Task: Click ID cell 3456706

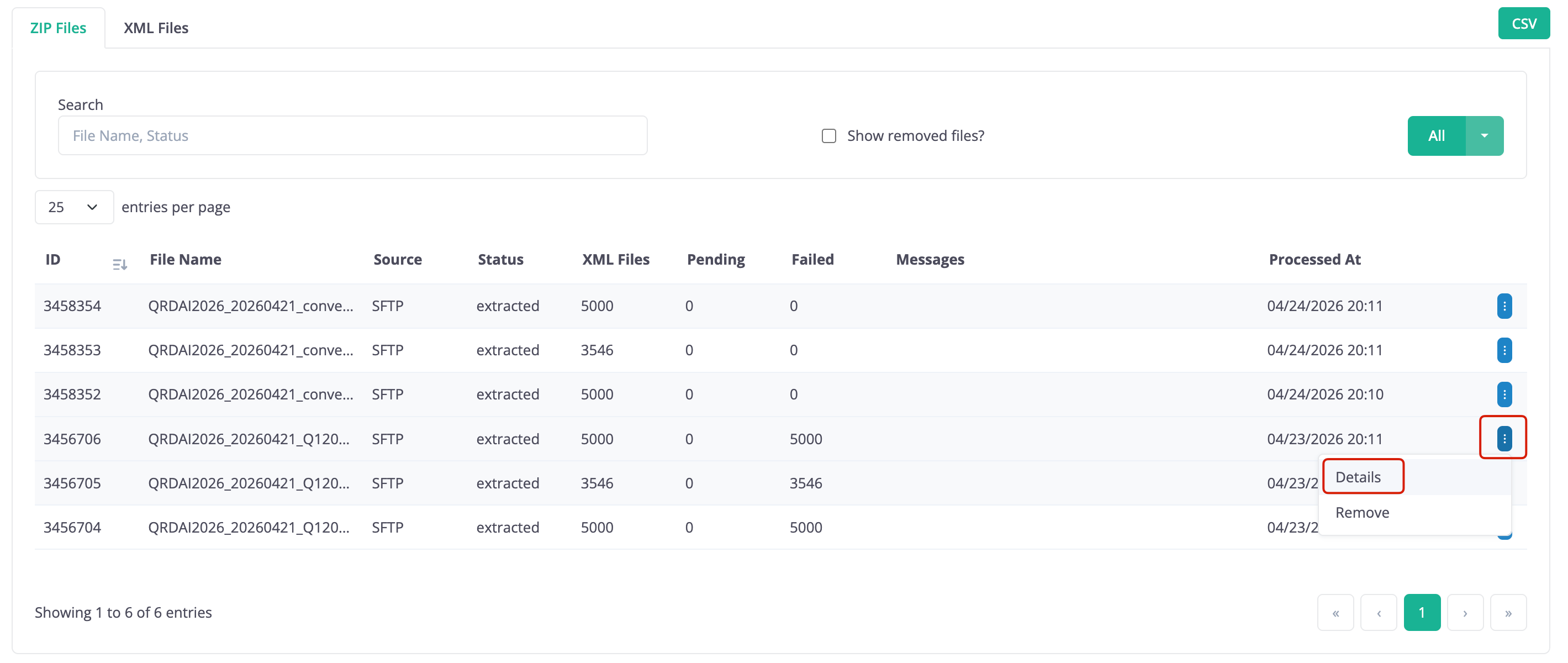Action: pos(72,439)
